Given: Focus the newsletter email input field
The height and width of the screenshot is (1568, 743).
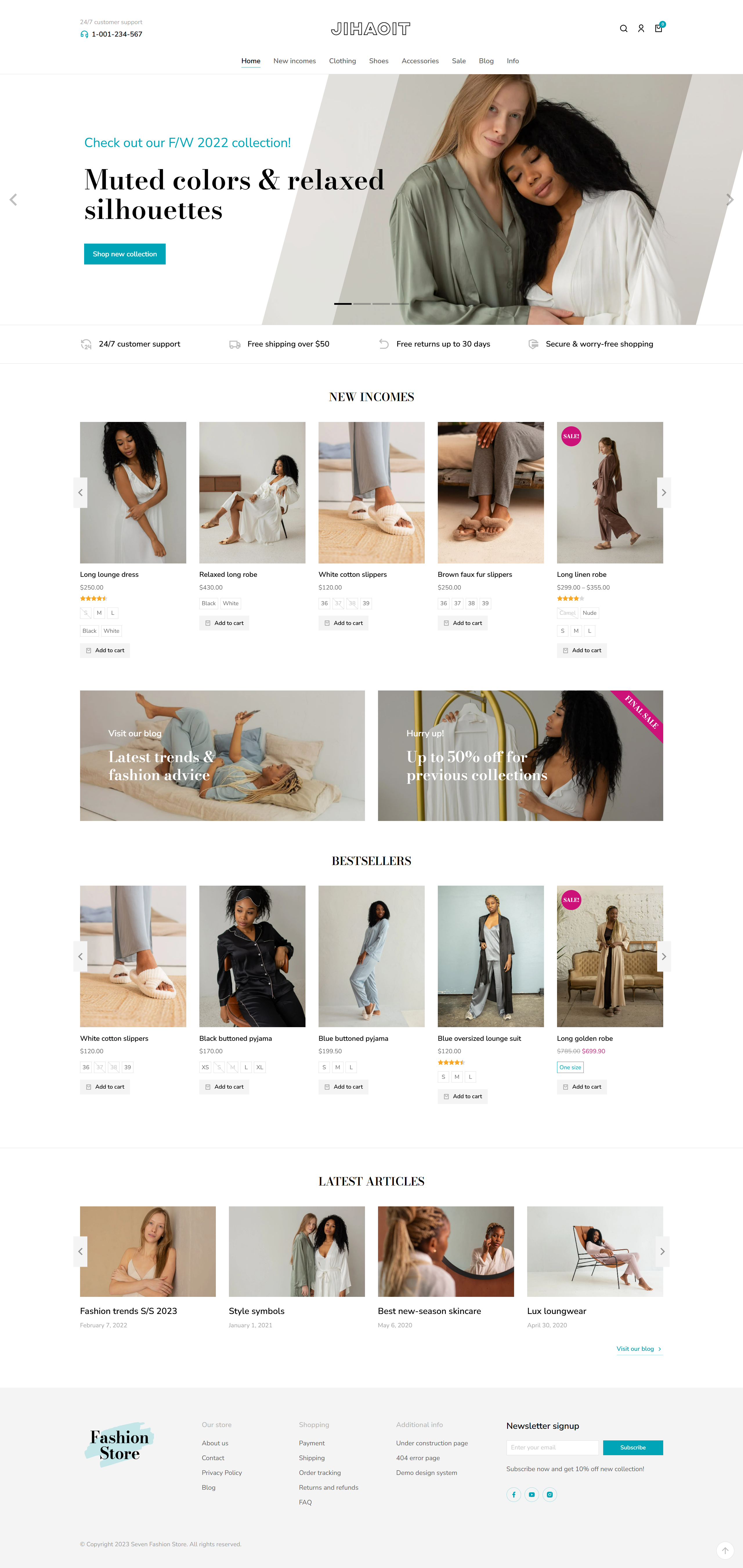Looking at the screenshot, I should (553, 1447).
